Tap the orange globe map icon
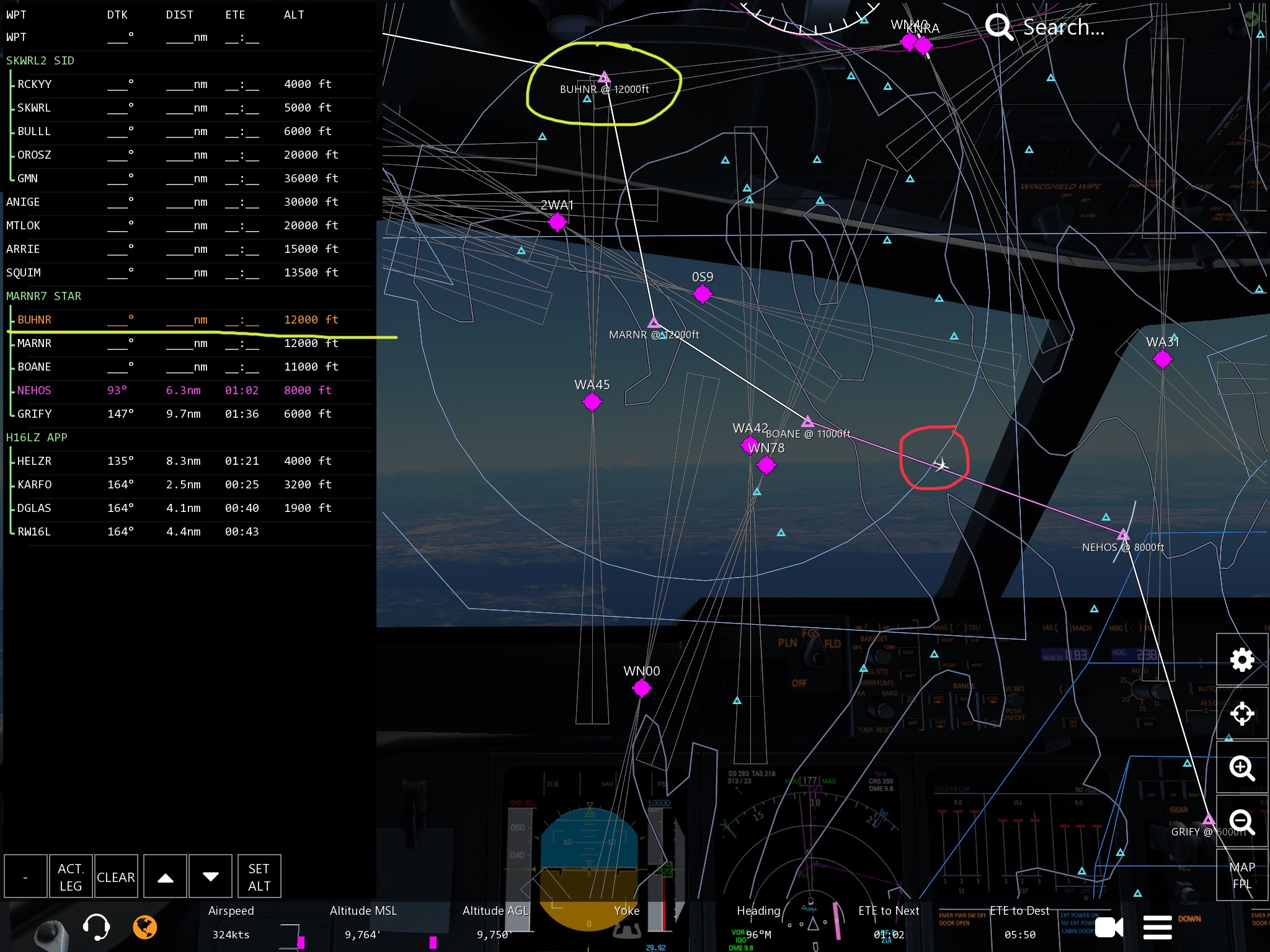The height and width of the screenshot is (952, 1270). pos(144,927)
